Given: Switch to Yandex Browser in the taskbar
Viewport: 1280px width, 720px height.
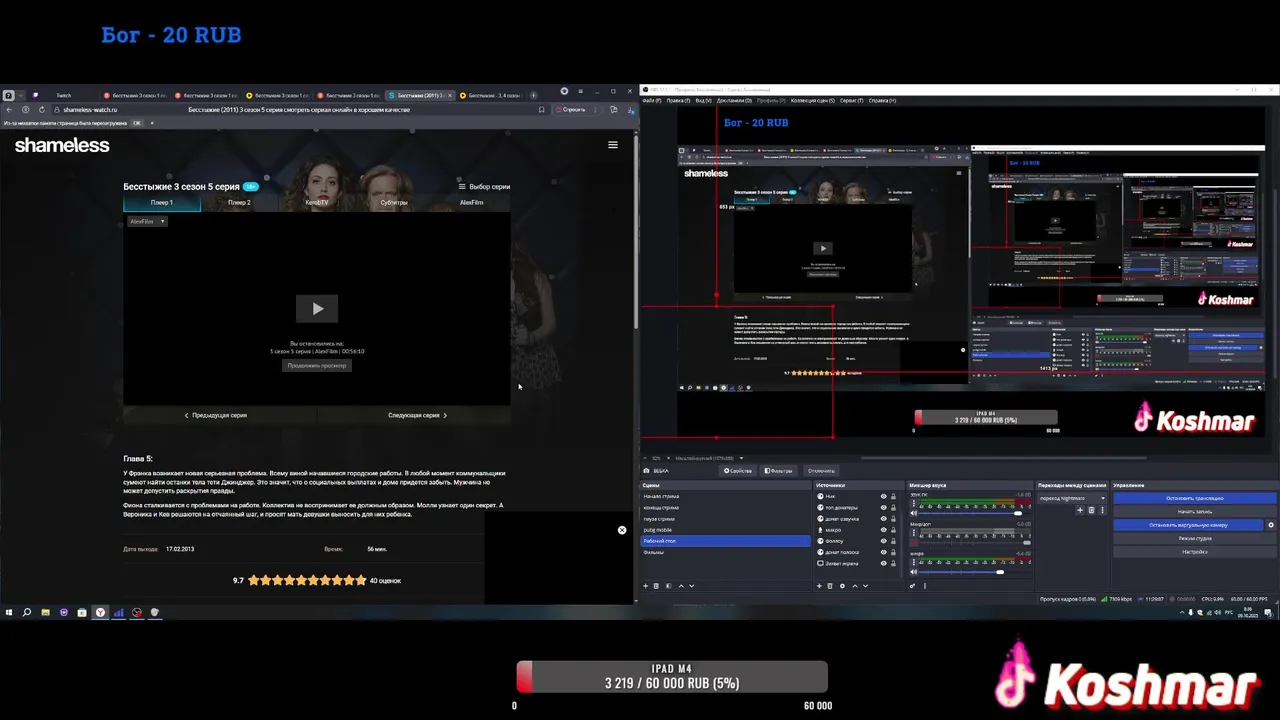Looking at the screenshot, I should [100, 612].
